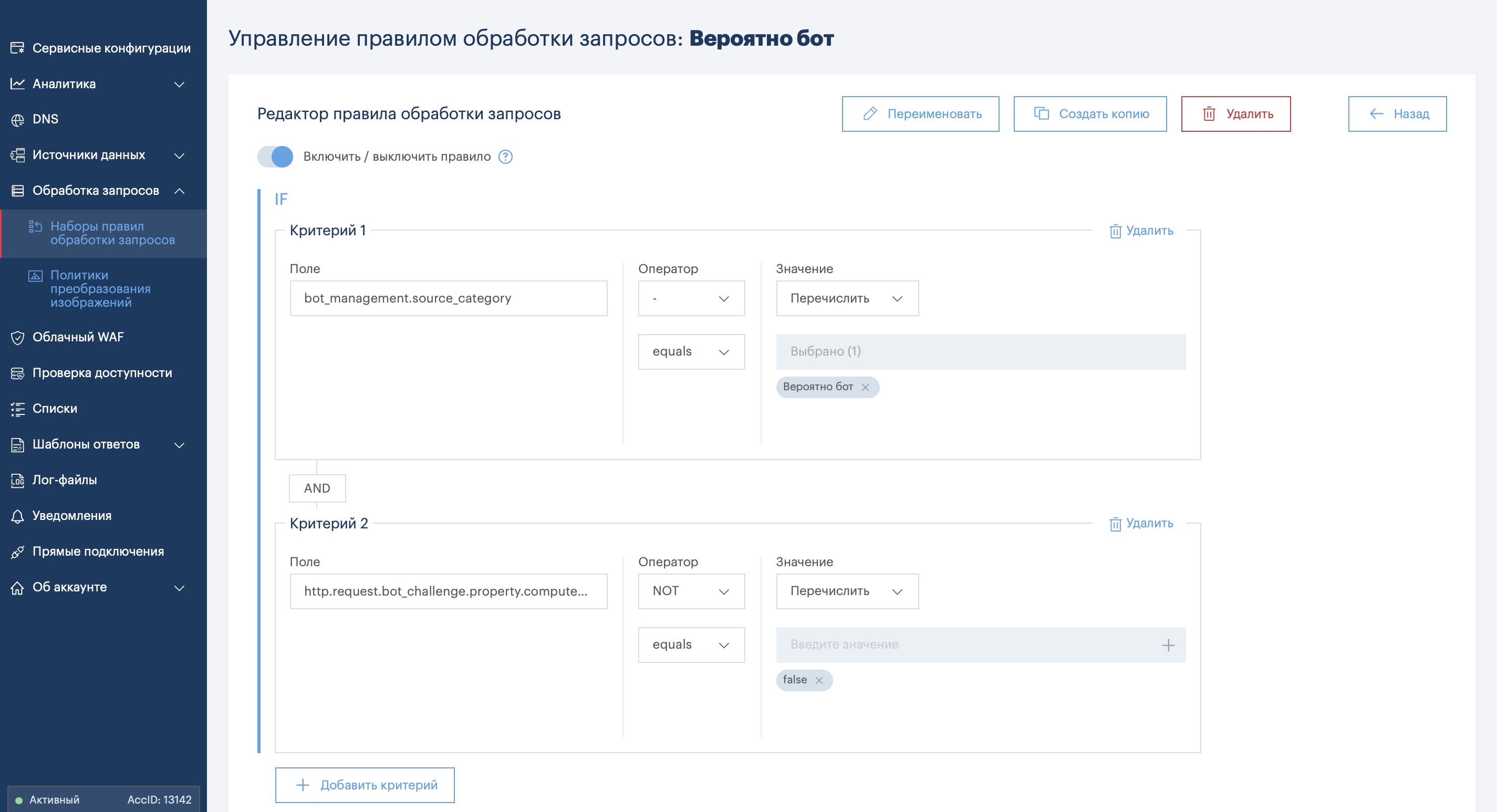Click the Добавить критерий button
The image size is (1497, 812).
[365, 785]
